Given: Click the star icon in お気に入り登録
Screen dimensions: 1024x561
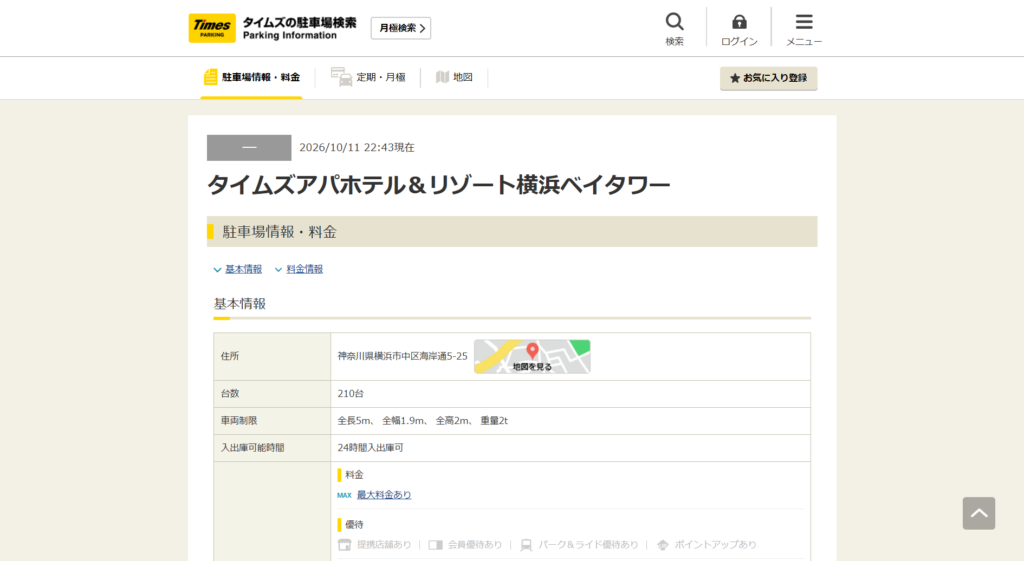Looking at the screenshot, I should click(735, 78).
